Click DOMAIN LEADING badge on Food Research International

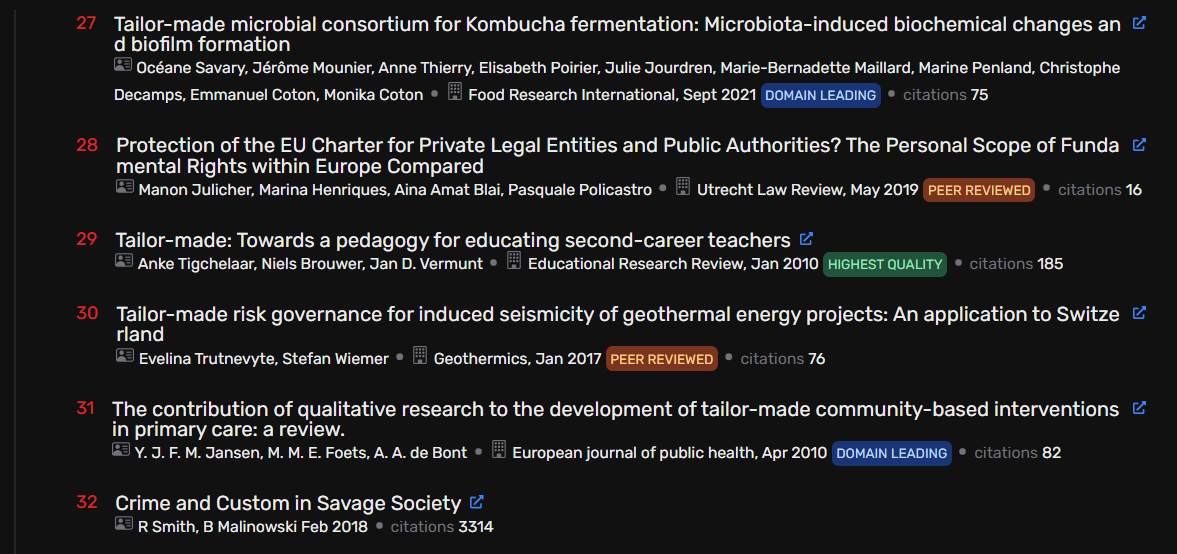[820, 95]
